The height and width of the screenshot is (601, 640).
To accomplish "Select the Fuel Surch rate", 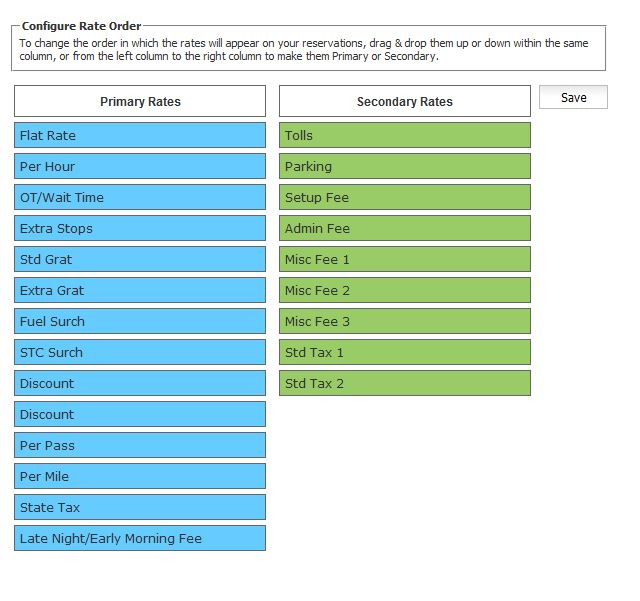I will (140, 321).
